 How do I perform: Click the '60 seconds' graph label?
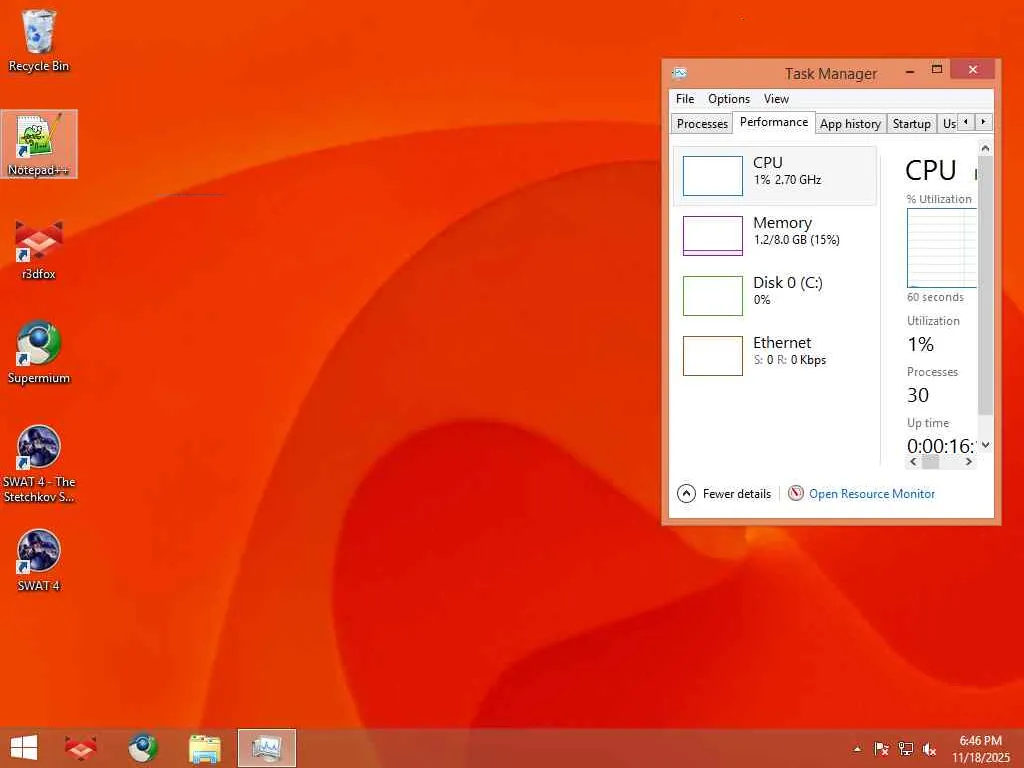(935, 297)
